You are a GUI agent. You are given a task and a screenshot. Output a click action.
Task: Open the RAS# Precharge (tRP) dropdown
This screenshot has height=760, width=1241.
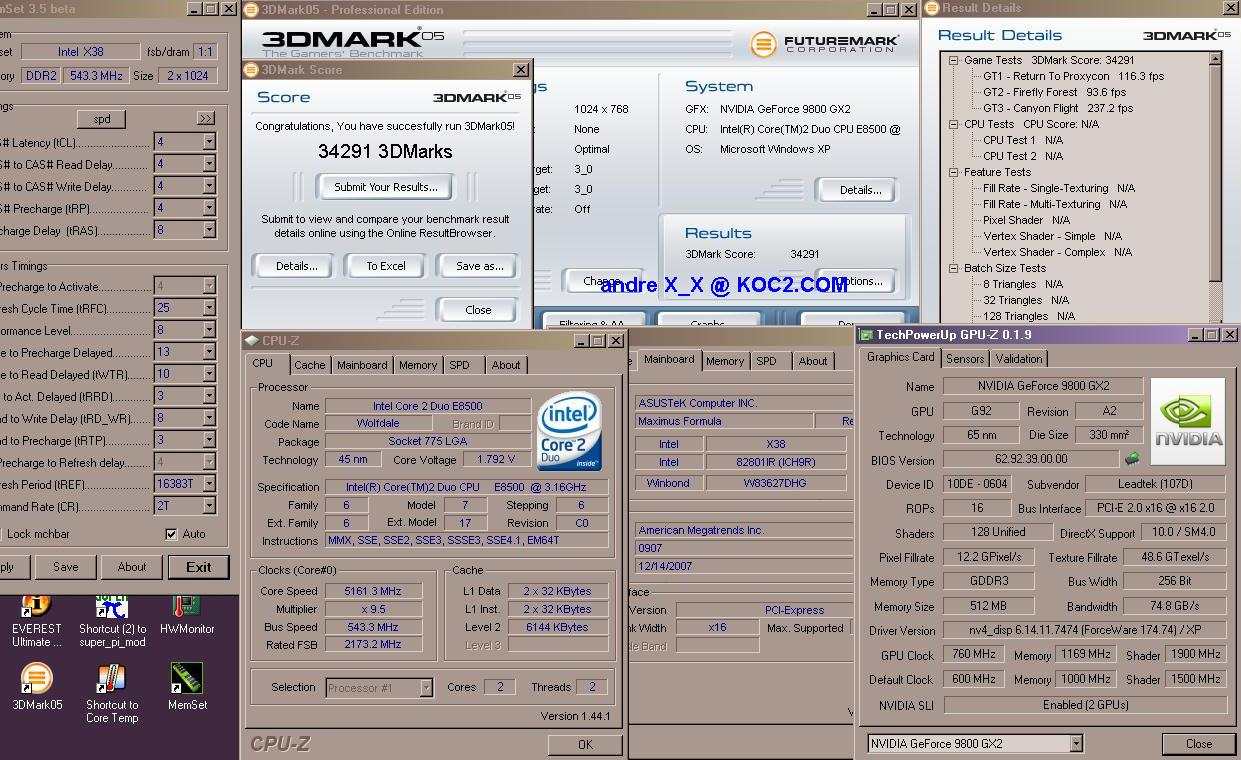[x=209, y=208]
